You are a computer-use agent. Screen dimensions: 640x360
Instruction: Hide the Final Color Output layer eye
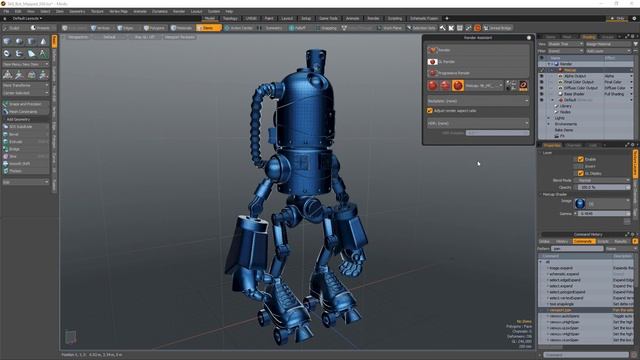point(541,82)
